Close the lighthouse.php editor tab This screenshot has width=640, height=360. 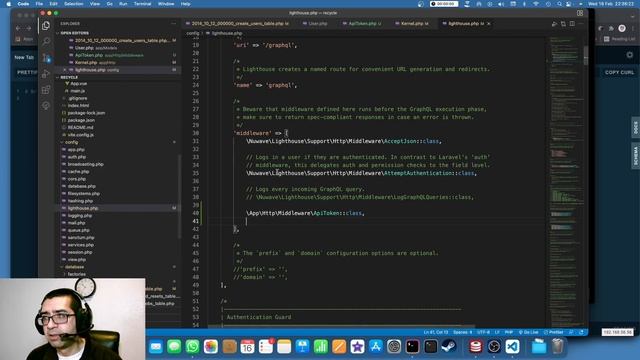click(489, 24)
